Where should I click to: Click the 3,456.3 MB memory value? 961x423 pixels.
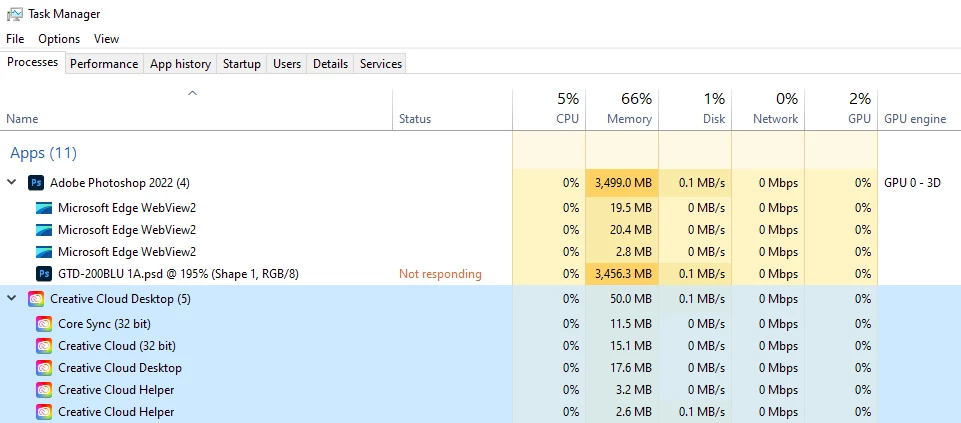(623, 274)
